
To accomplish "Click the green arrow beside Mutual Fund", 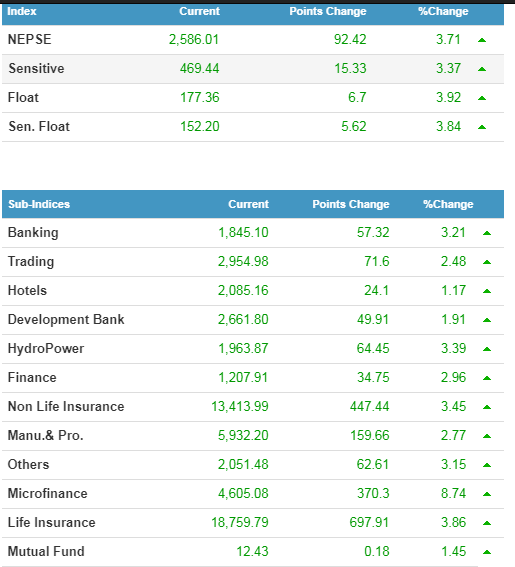I will [487, 552].
